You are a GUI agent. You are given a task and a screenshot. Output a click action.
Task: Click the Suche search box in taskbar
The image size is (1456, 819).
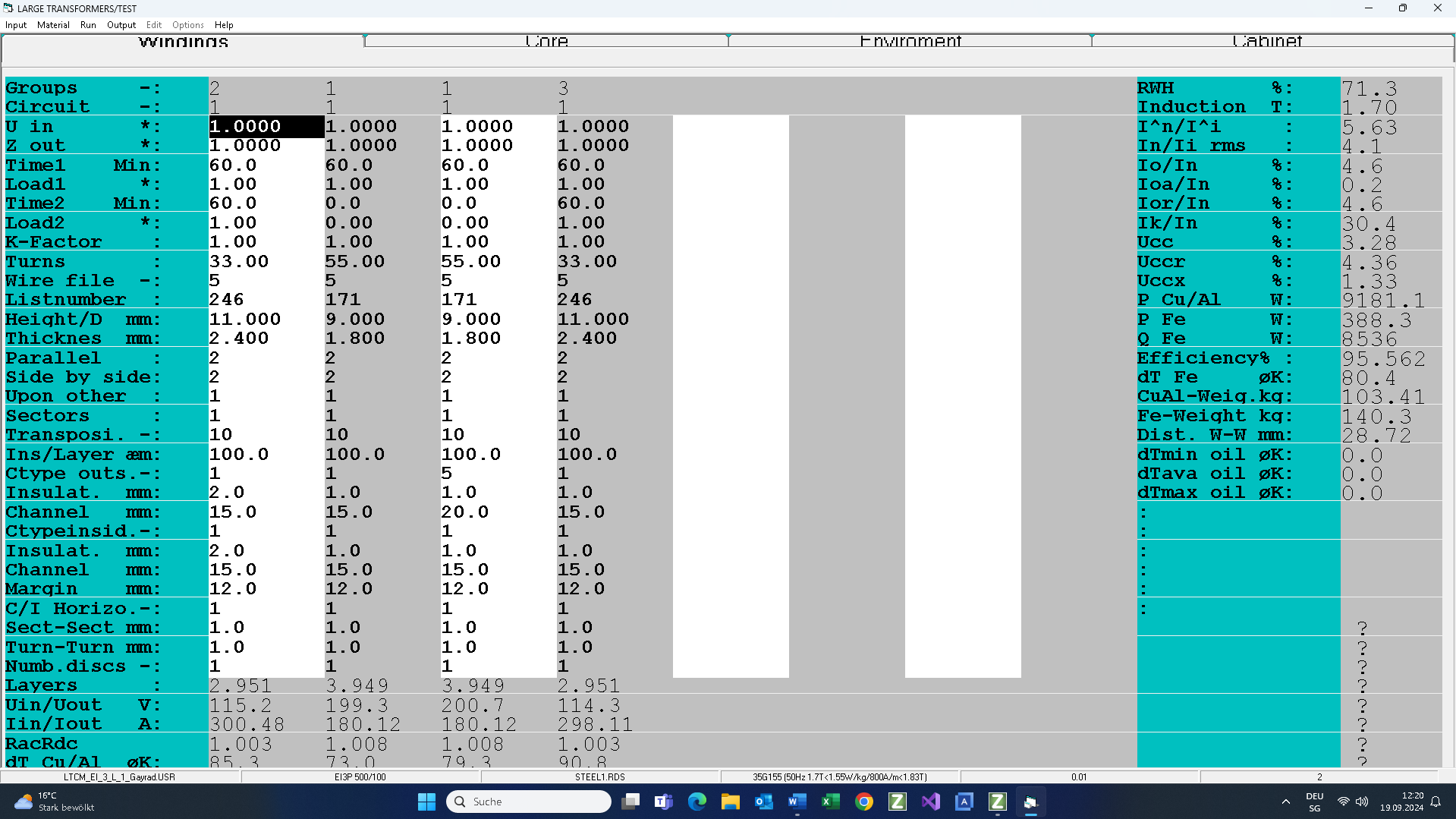tap(529, 802)
